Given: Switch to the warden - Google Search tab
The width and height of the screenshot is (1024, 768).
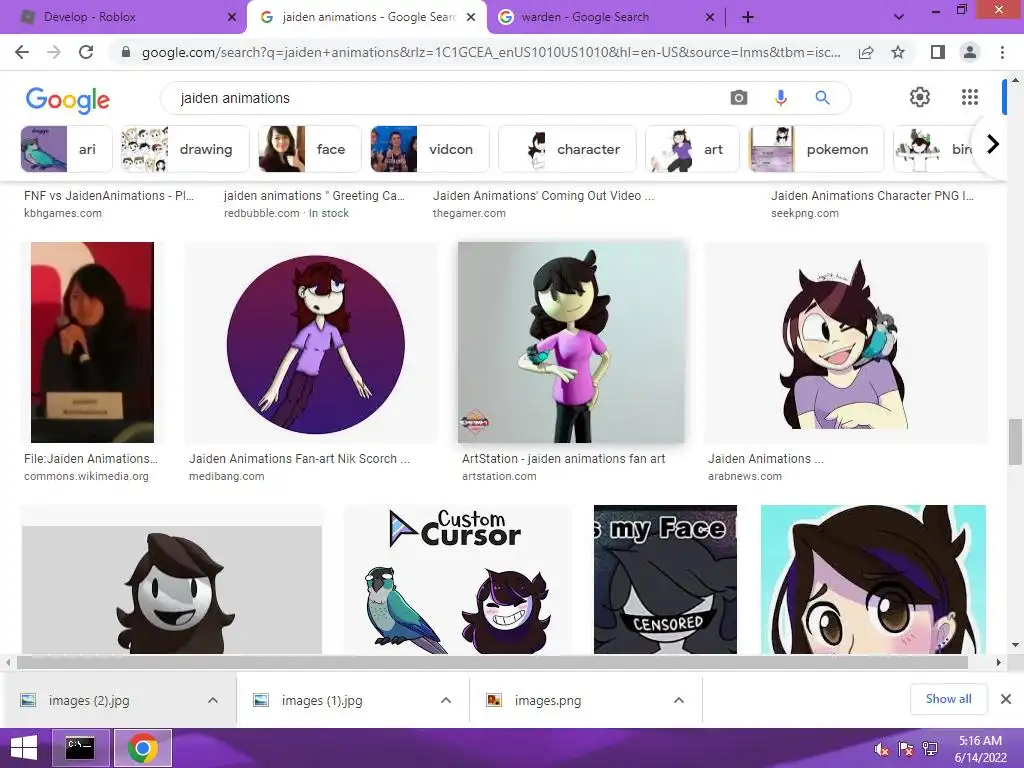Looking at the screenshot, I should [607, 17].
